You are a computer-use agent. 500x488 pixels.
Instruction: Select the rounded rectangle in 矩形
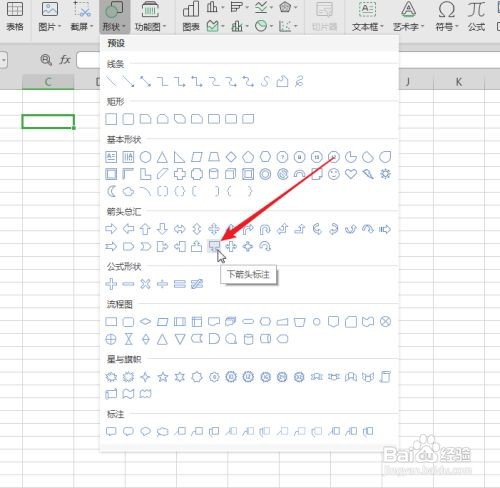click(x=128, y=119)
